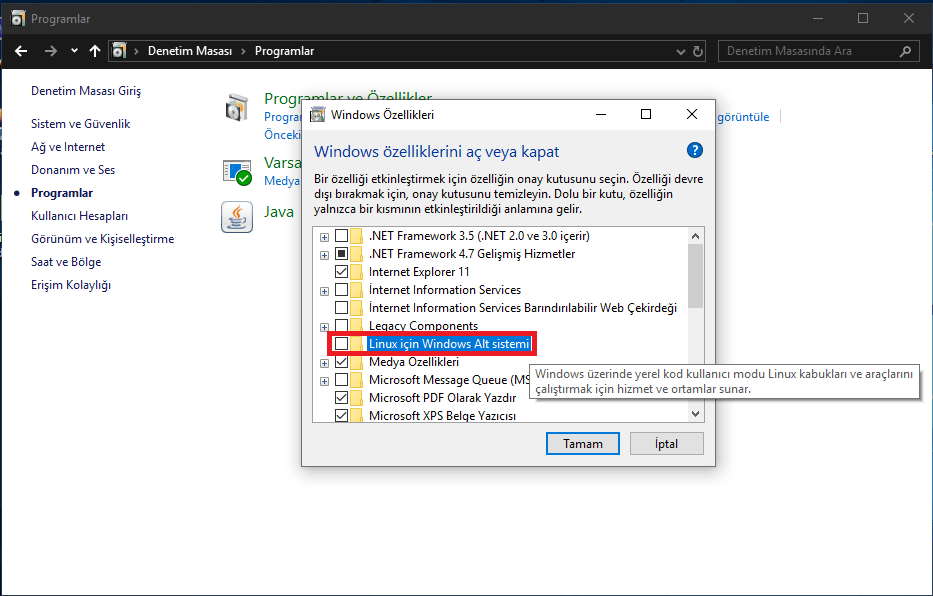The image size is (933, 596).
Task: Expand Internet Information Services node
Action: click(x=324, y=291)
